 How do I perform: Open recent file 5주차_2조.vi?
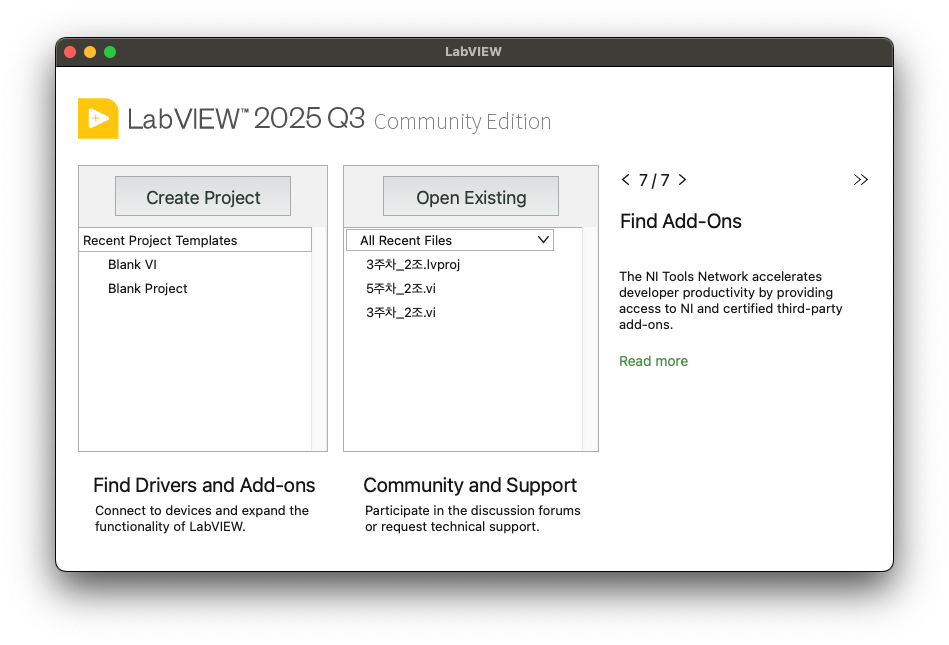tap(401, 289)
